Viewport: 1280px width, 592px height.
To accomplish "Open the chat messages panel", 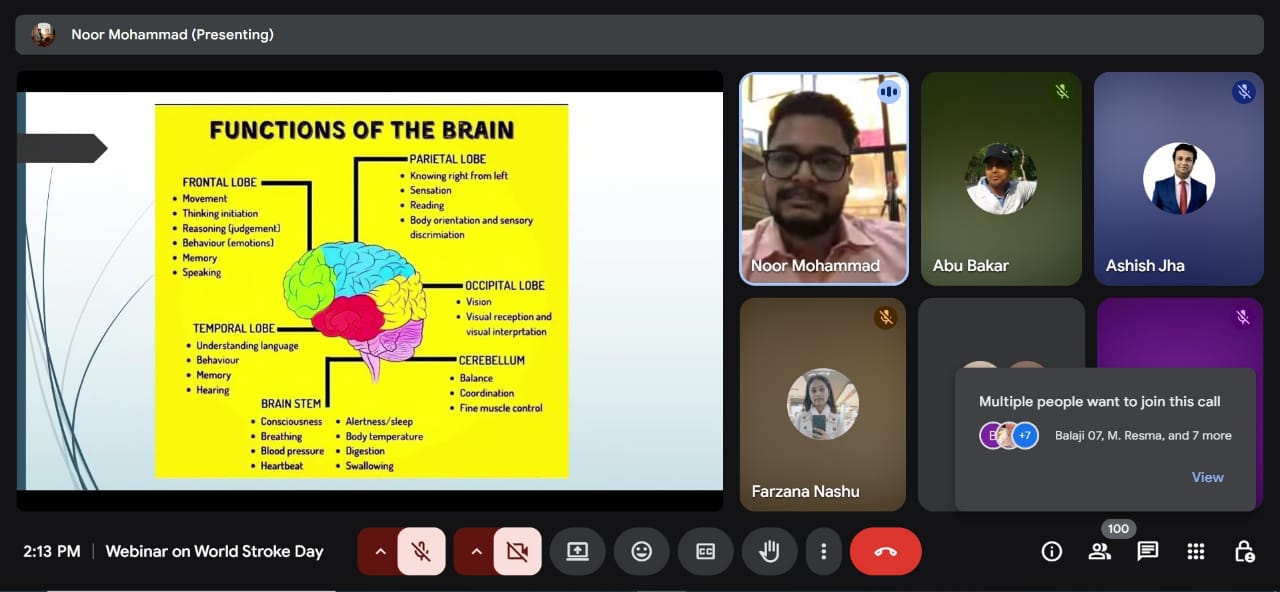I will click(x=1147, y=551).
